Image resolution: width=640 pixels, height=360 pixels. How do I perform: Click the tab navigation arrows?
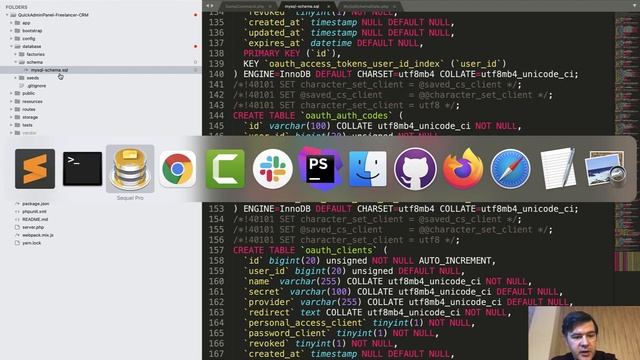click(209, 6)
